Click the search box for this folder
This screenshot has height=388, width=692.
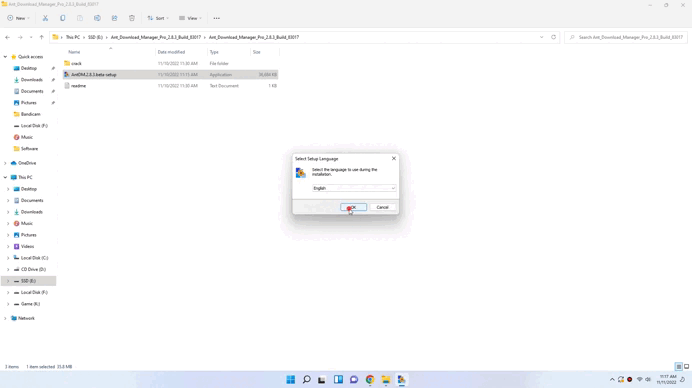click(x=626, y=37)
